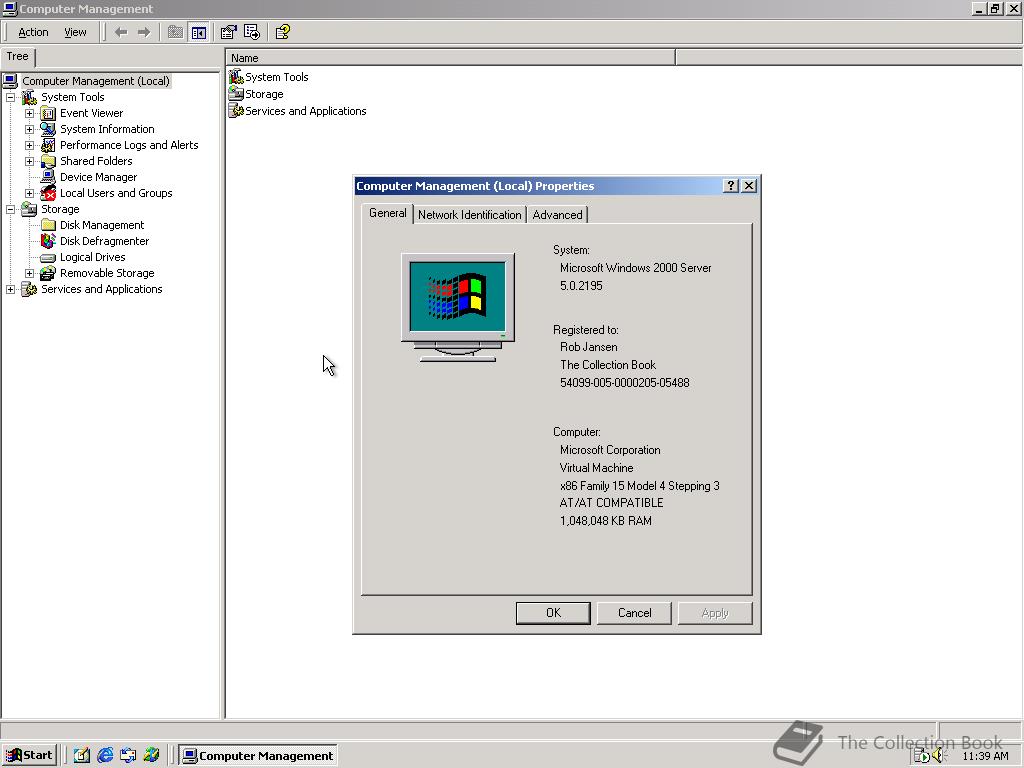Click the fourth quick launch icon beside Outlook Express
This screenshot has height=768, width=1024.
click(152, 756)
